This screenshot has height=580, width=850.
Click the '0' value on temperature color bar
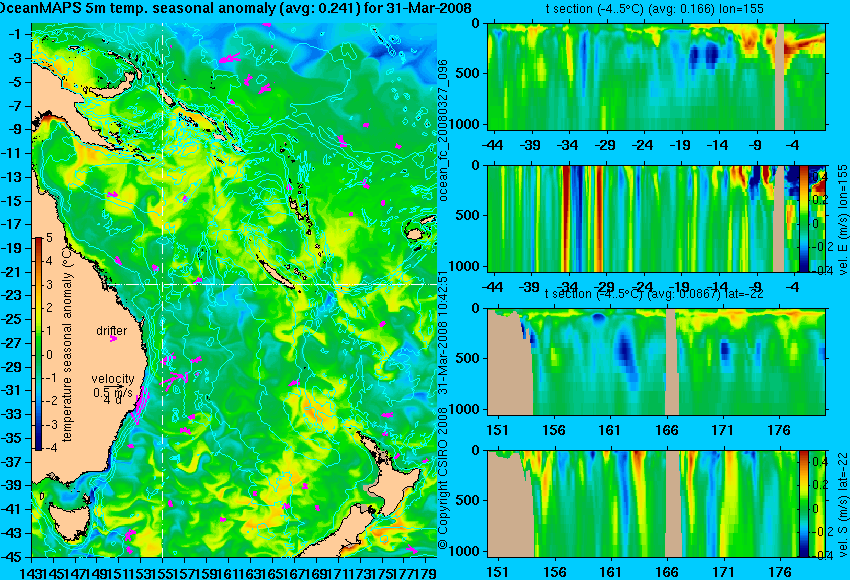[50, 355]
